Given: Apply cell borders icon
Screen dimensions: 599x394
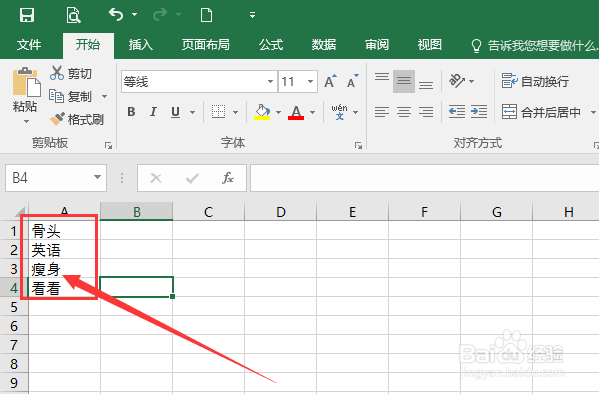Looking at the screenshot, I should pyautogui.click(x=219, y=112).
